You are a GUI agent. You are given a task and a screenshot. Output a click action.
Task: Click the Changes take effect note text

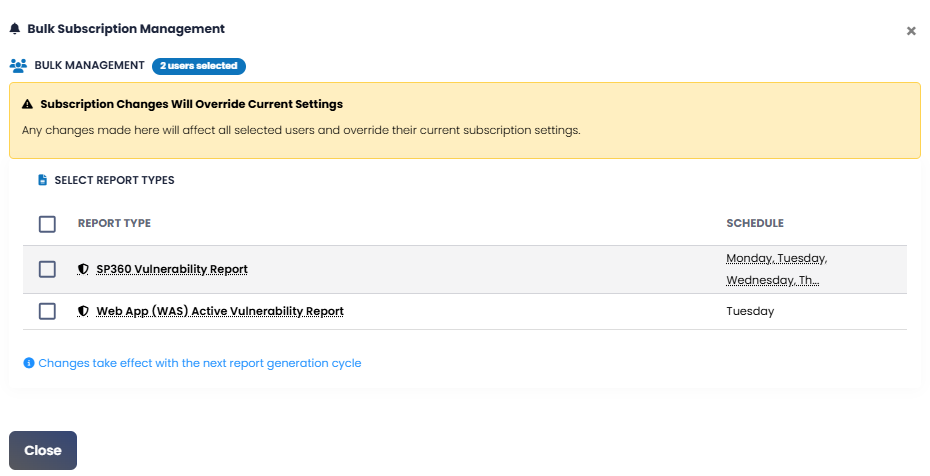click(200, 363)
